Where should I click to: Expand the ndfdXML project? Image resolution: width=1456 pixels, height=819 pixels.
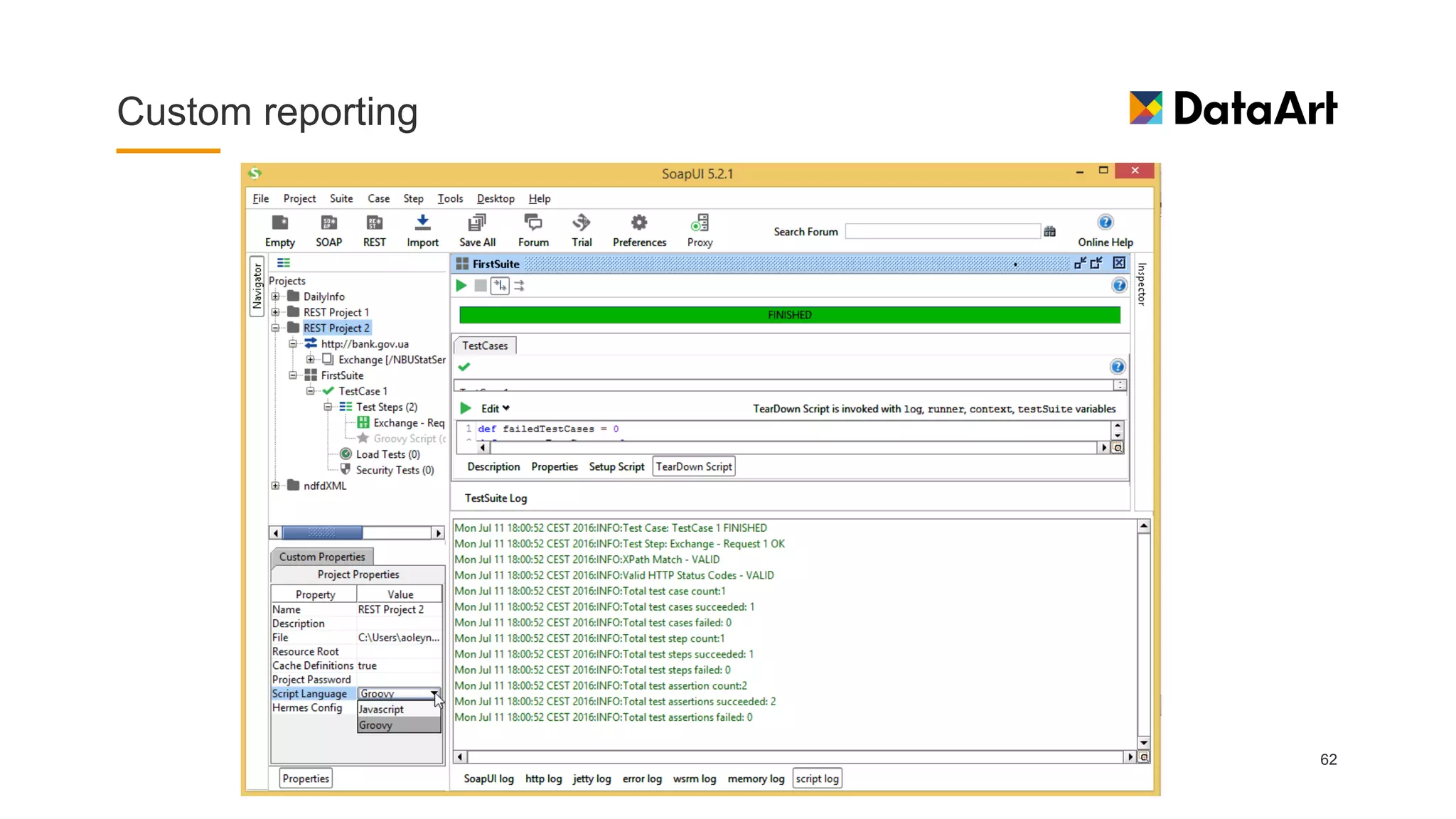point(275,486)
